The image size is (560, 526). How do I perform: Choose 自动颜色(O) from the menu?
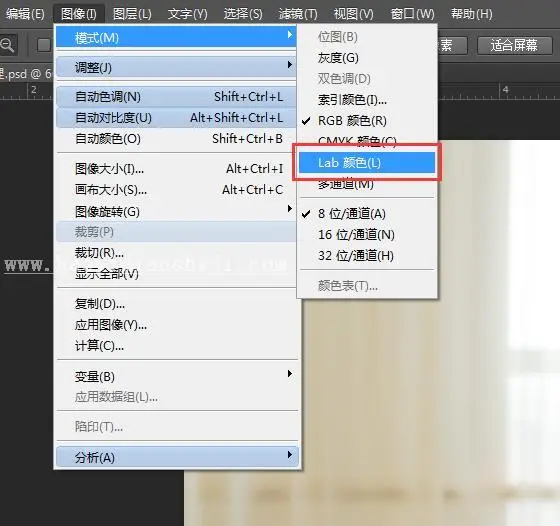pos(176,139)
